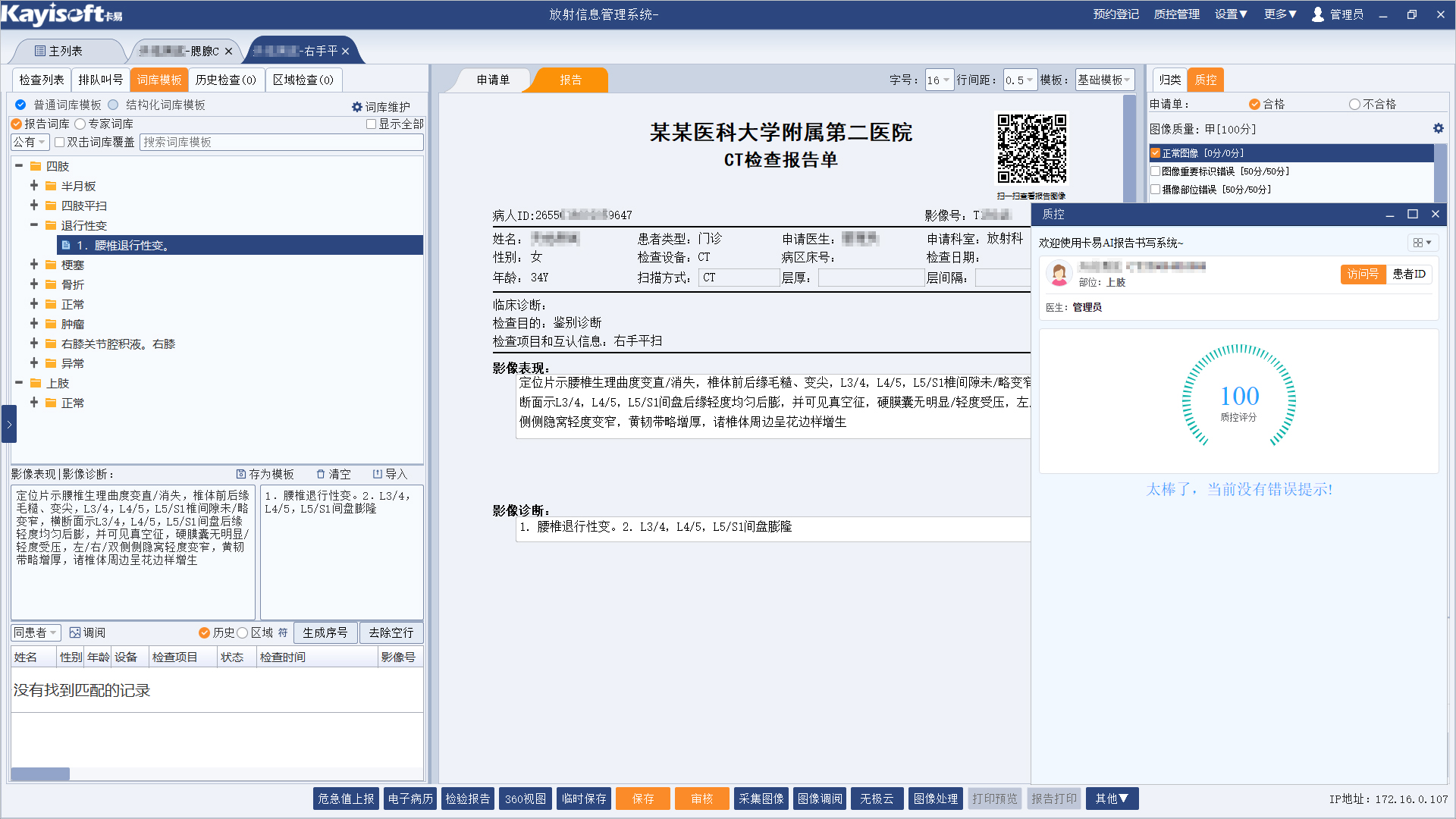Click the 调阅 image icon

pos(75,632)
